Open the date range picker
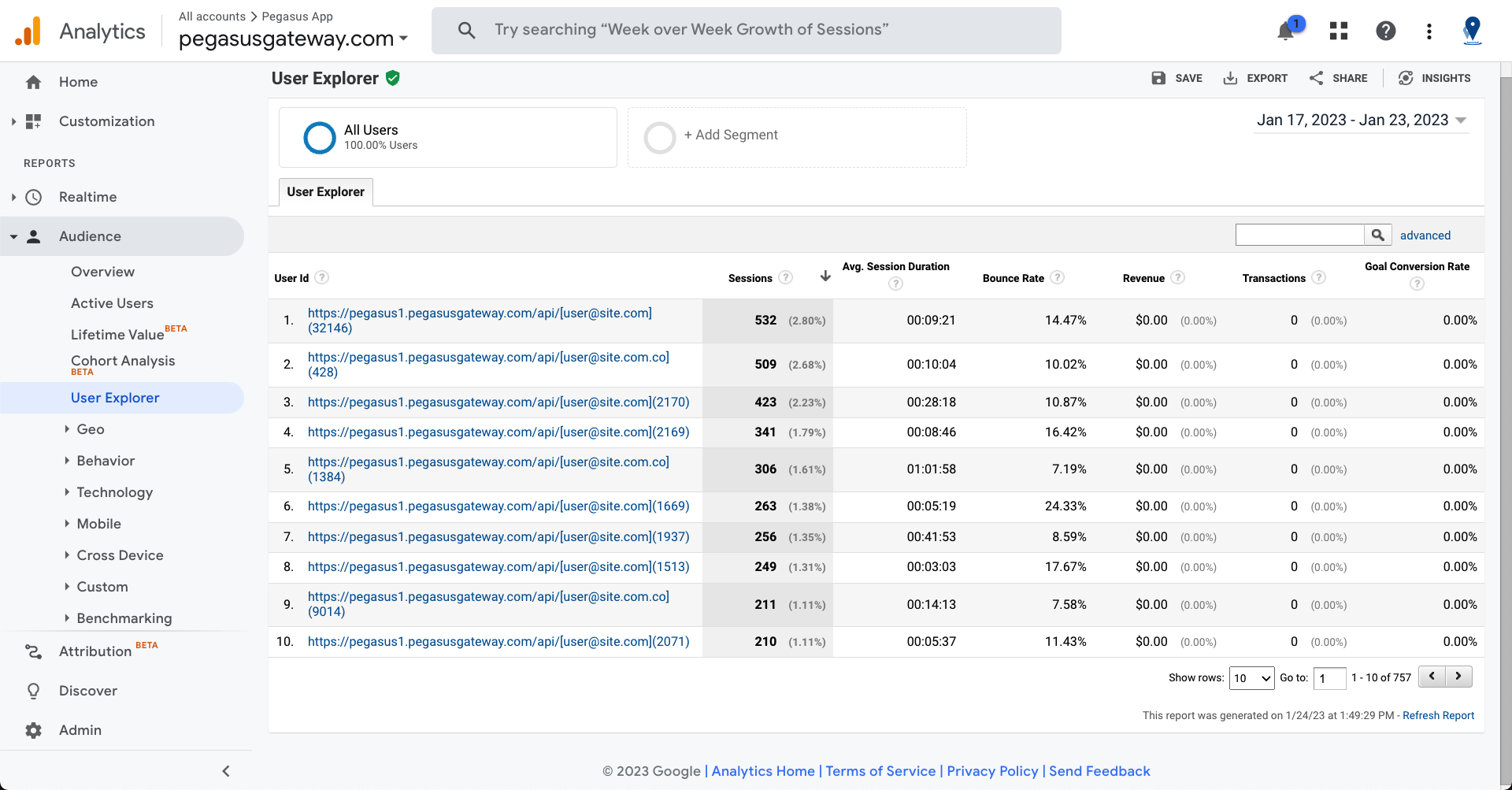Image resolution: width=1512 pixels, height=790 pixels. pos(1362,121)
